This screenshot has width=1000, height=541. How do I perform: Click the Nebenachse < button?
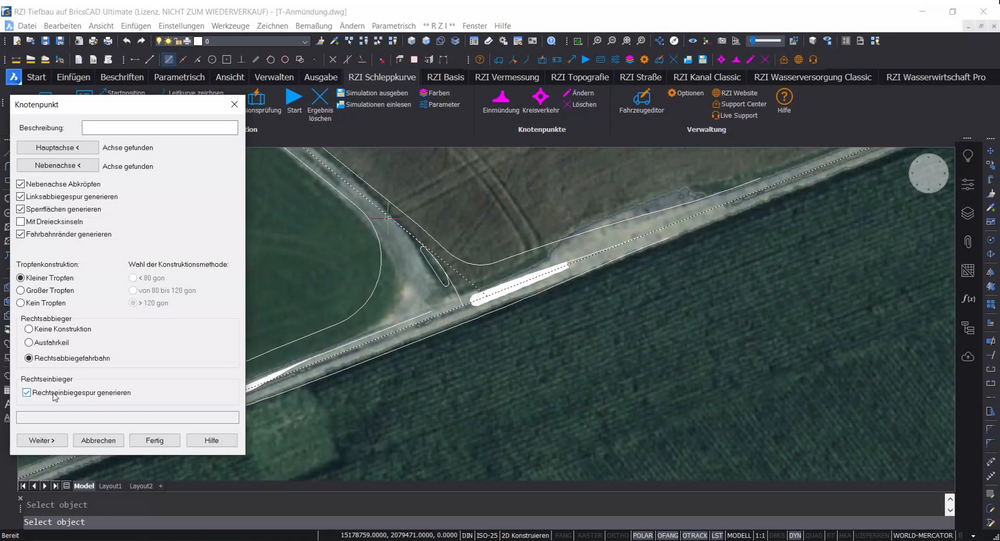pyautogui.click(x=57, y=165)
